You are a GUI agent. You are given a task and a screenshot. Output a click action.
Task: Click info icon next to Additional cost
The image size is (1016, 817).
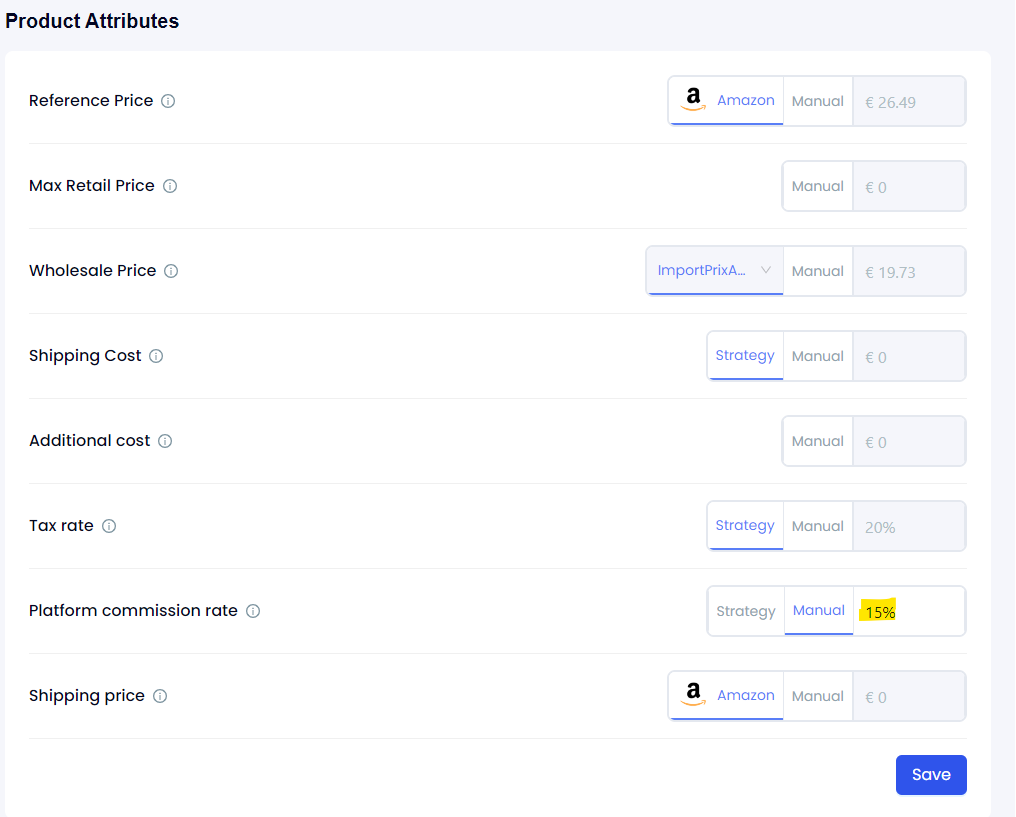coord(165,441)
